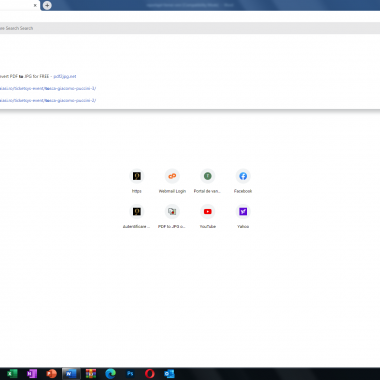Open the Https shortcut tile

137,181
